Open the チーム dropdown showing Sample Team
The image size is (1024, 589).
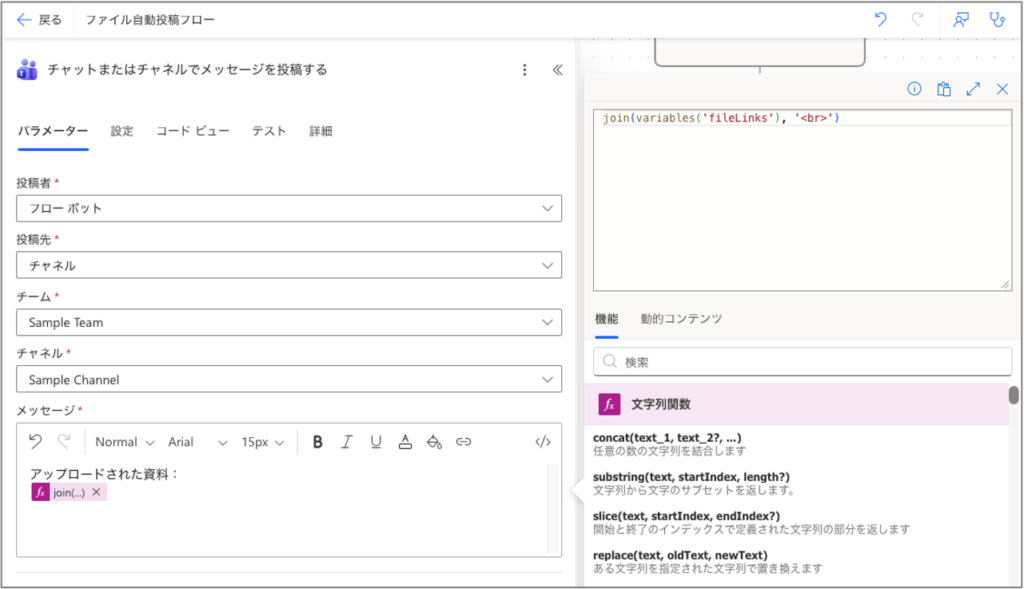click(288, 323)
